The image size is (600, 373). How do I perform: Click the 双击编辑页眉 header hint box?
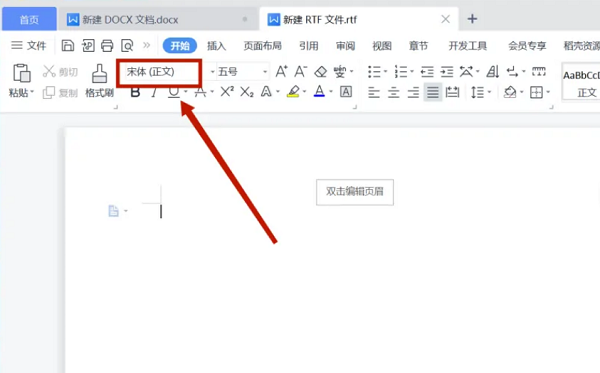pos(355,192)
